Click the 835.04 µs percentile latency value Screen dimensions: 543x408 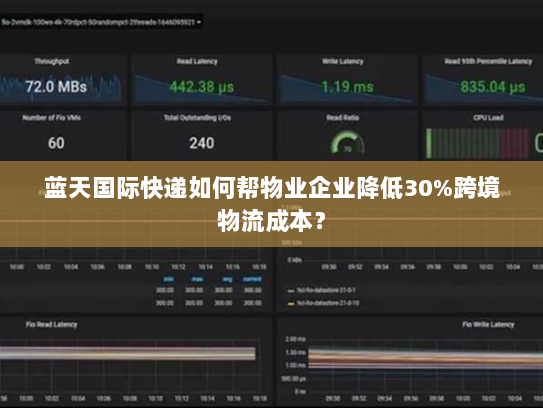[x=493, y=87]
